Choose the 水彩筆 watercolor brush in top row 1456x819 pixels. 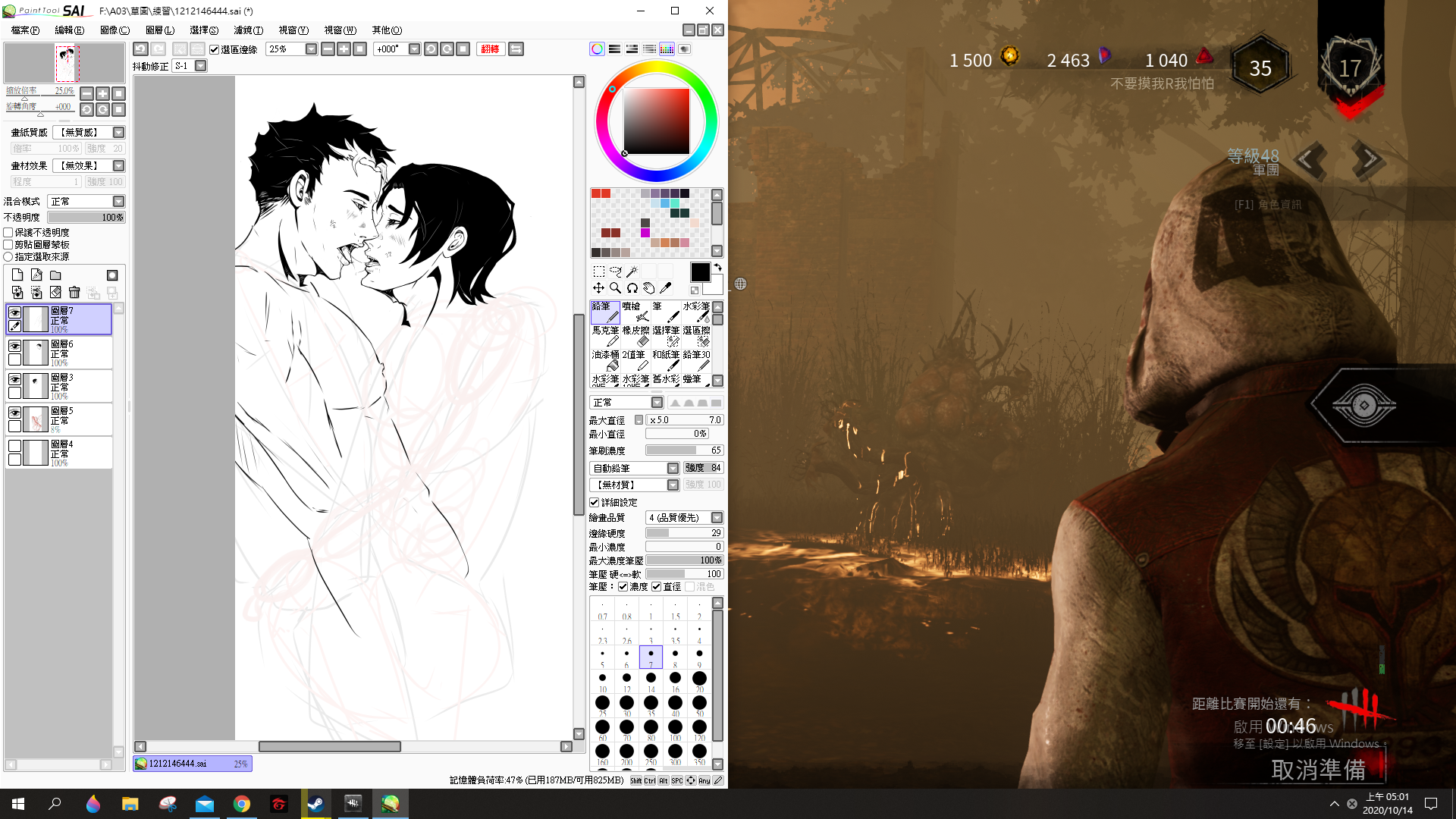696,312
